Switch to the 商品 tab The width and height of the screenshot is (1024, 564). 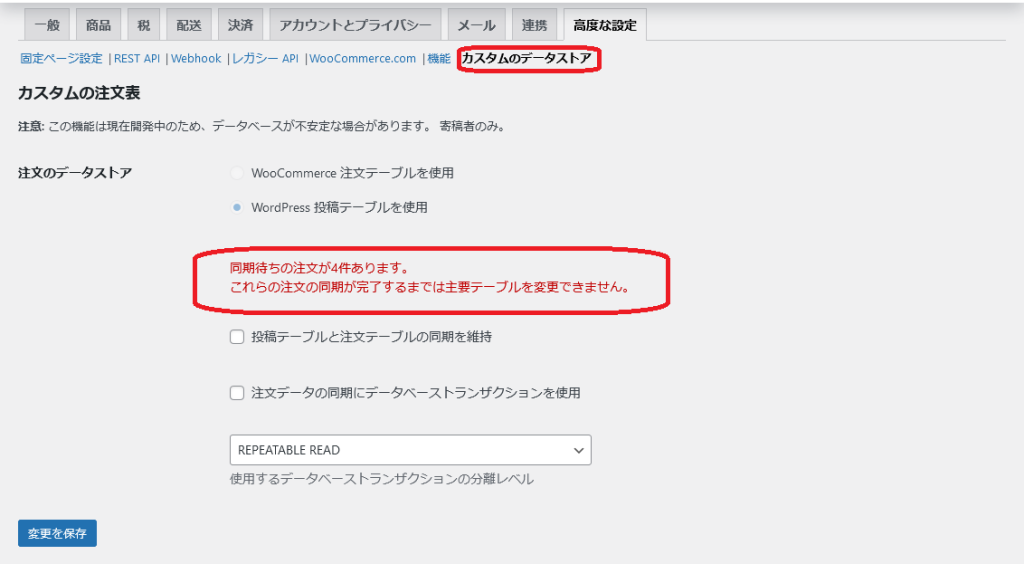(98, 24)
